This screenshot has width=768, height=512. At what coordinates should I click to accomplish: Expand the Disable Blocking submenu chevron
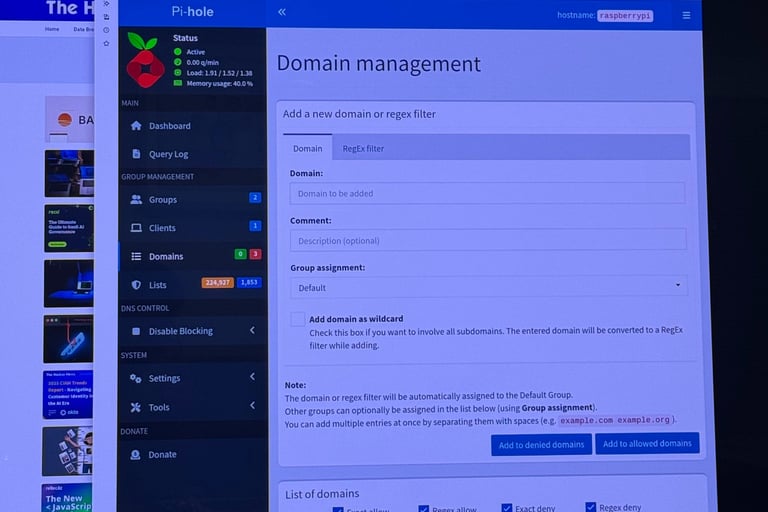(x=252, y=330)
